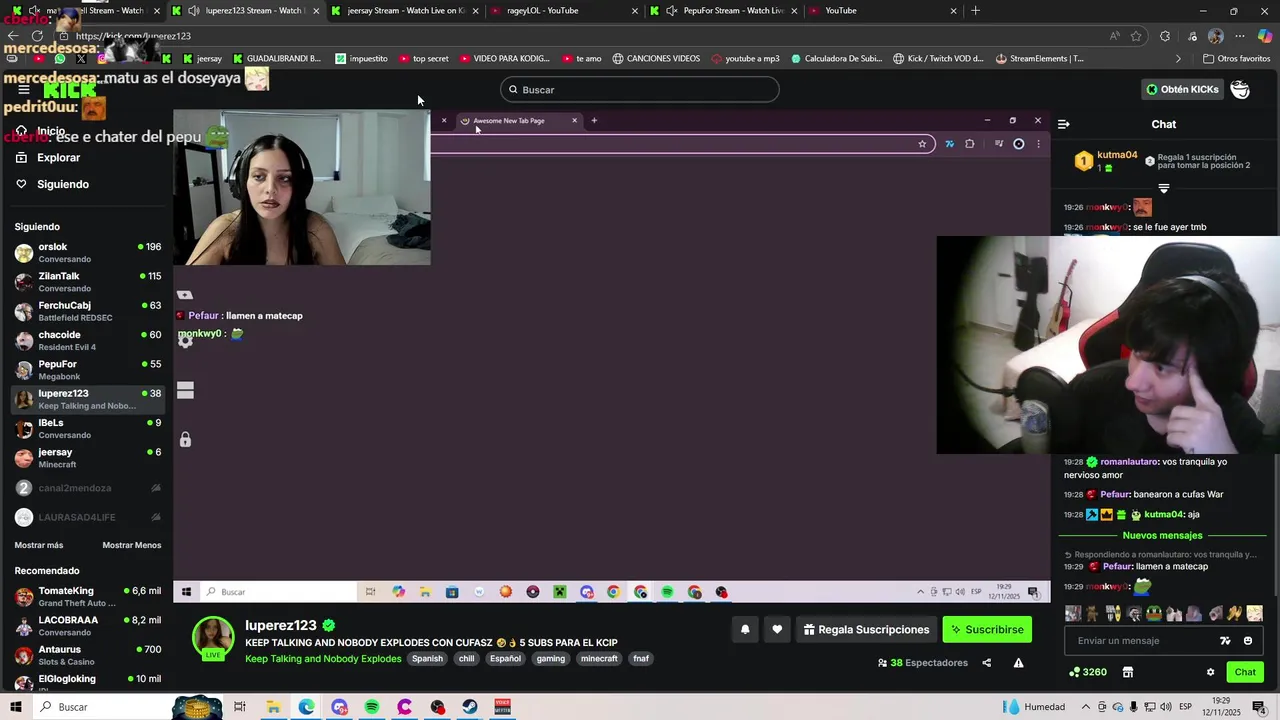The image size is (1280, 720).
Task: Open chat translate icon in message box
Action: (x=1225, y=641)
